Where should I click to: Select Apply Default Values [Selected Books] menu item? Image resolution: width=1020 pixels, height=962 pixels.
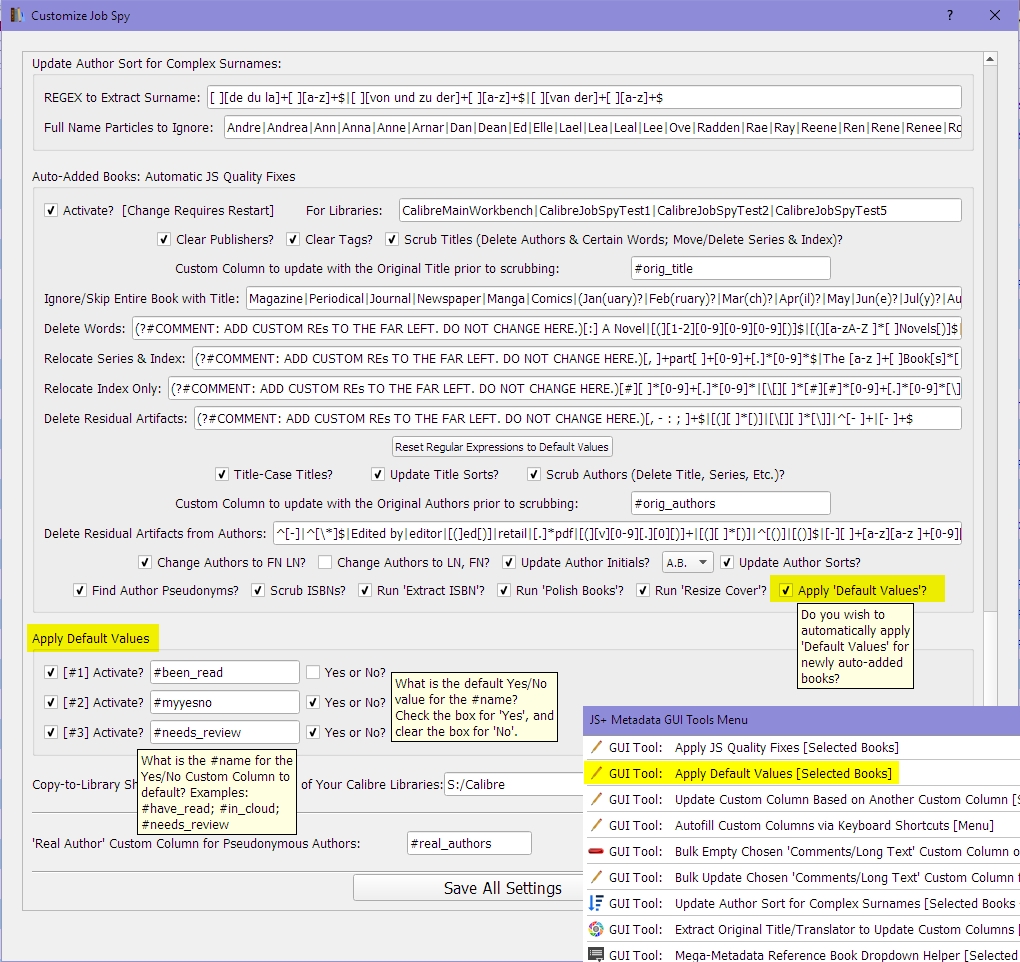pyautogui.click(x=802, y=773)
